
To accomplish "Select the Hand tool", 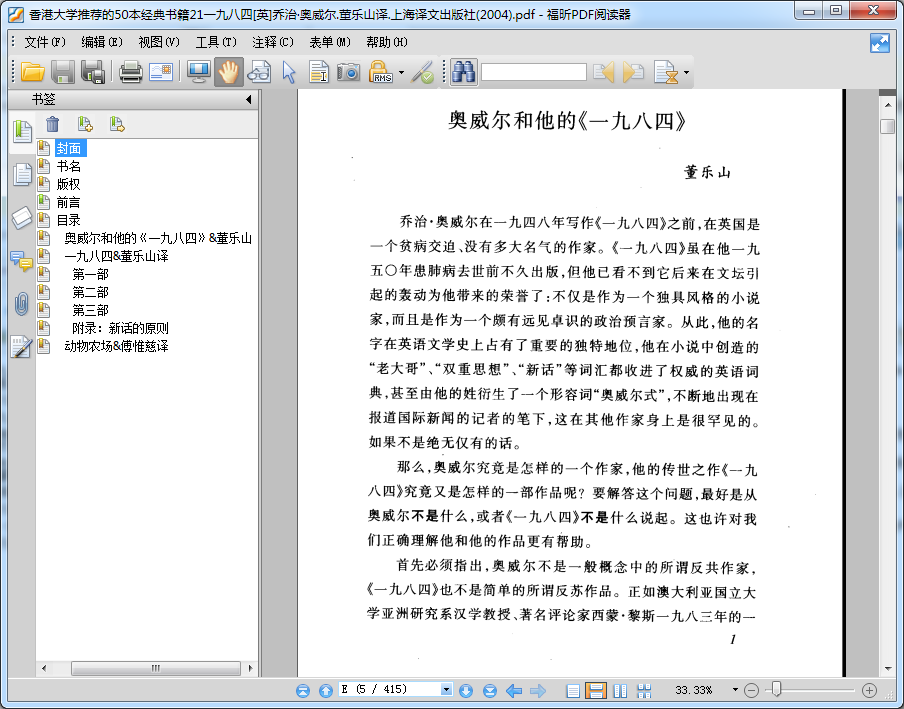I will tap(229, 72).
